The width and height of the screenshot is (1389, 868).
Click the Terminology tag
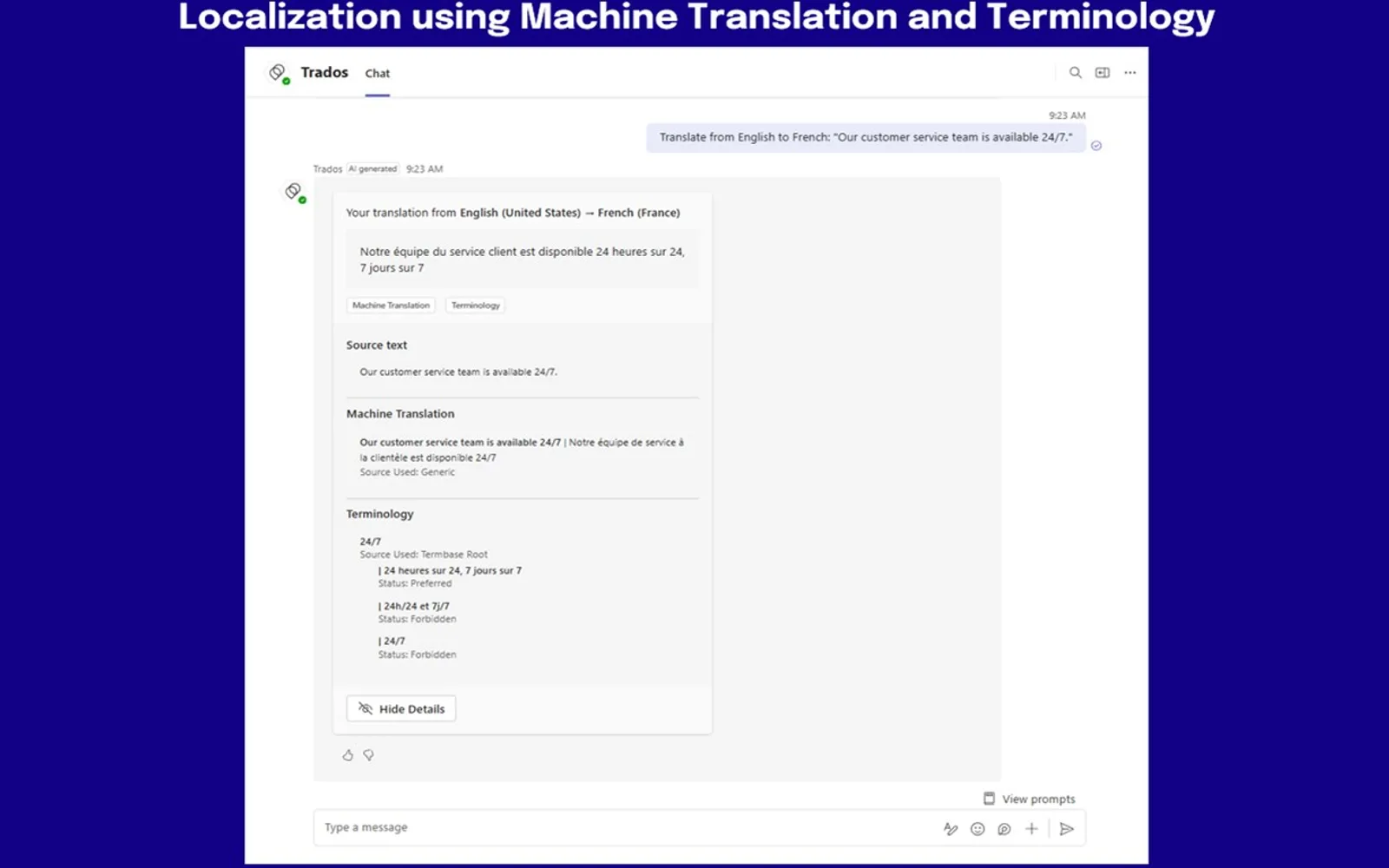[476, 306]
